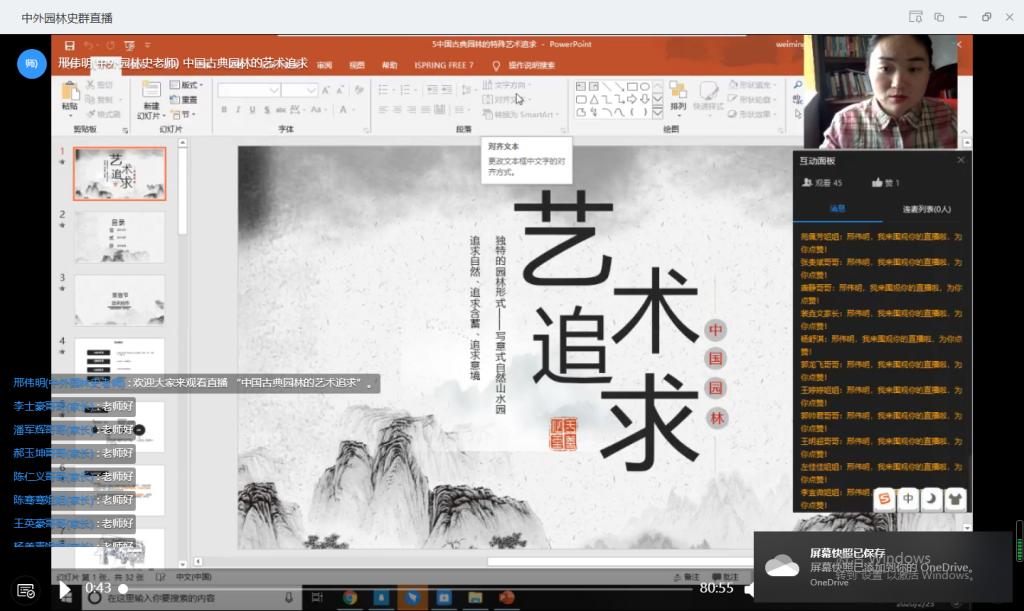Toggle Italic formatting in the font group

[237, 110]
